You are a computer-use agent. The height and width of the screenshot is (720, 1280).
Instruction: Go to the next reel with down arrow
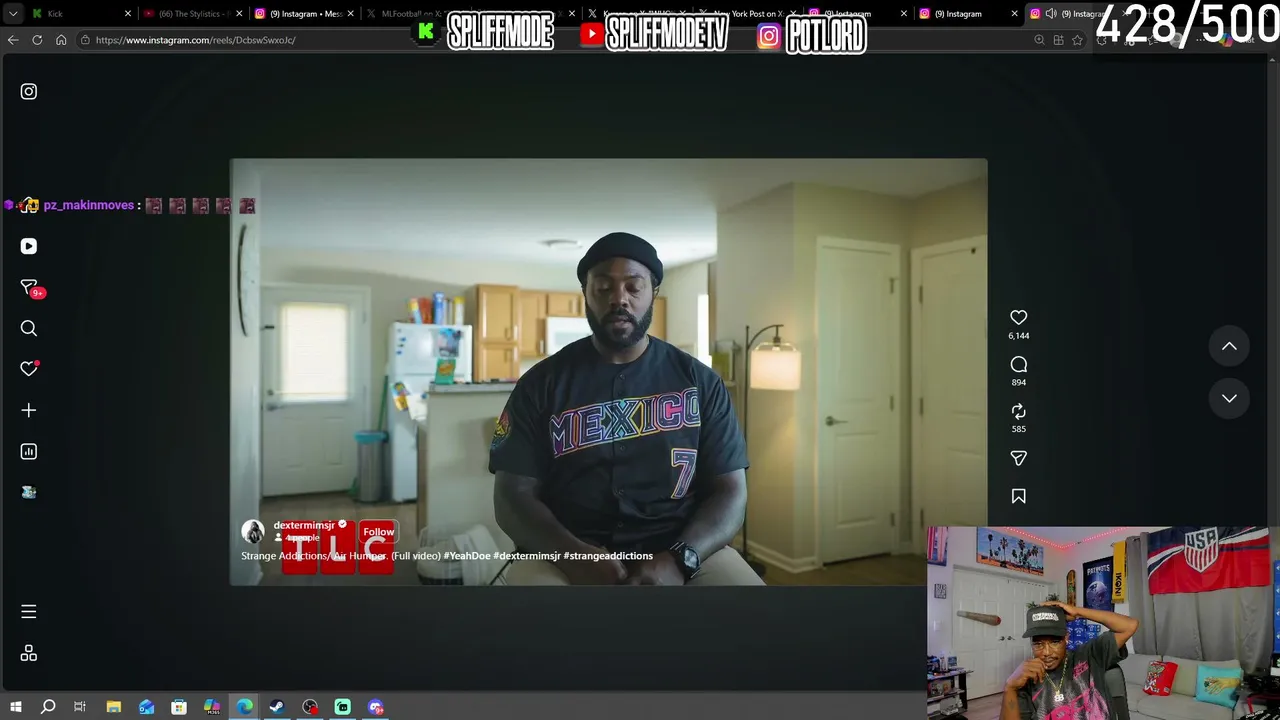1229,398
